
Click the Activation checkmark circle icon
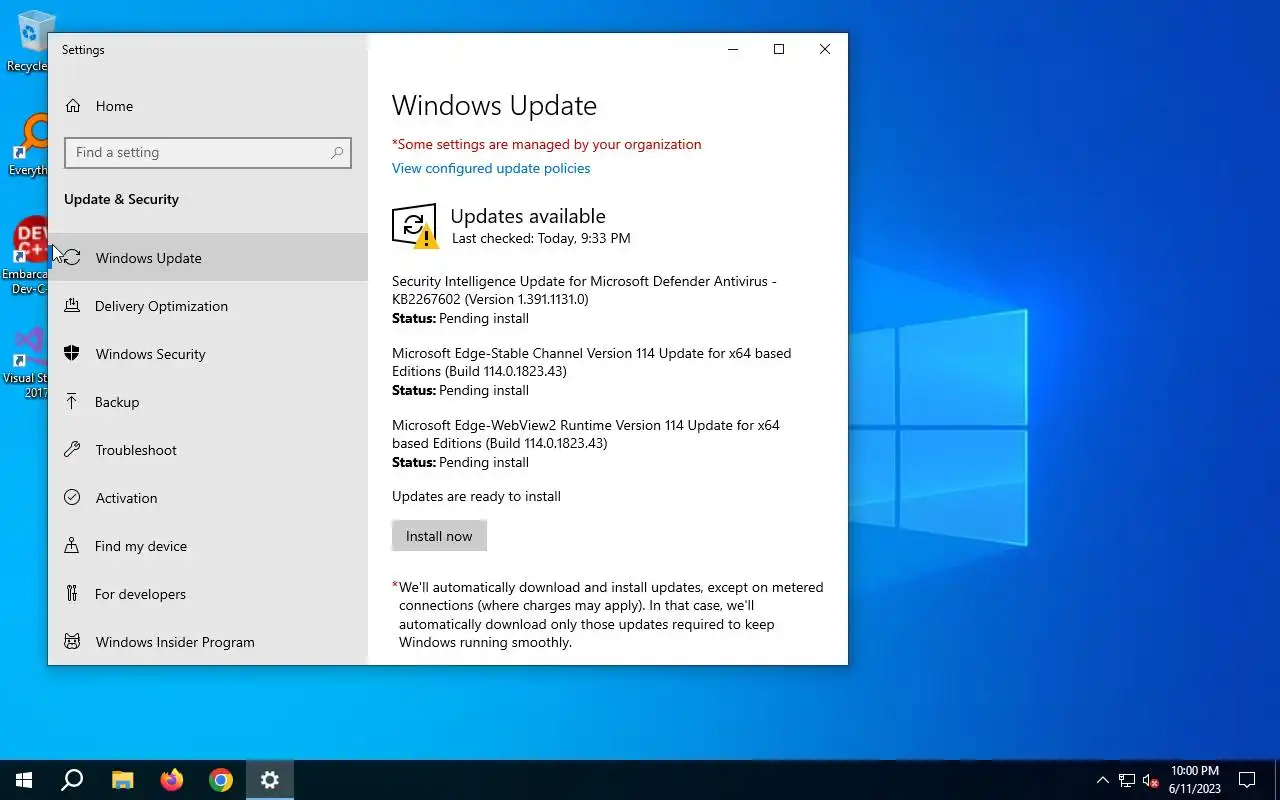(x=72, y=498)
